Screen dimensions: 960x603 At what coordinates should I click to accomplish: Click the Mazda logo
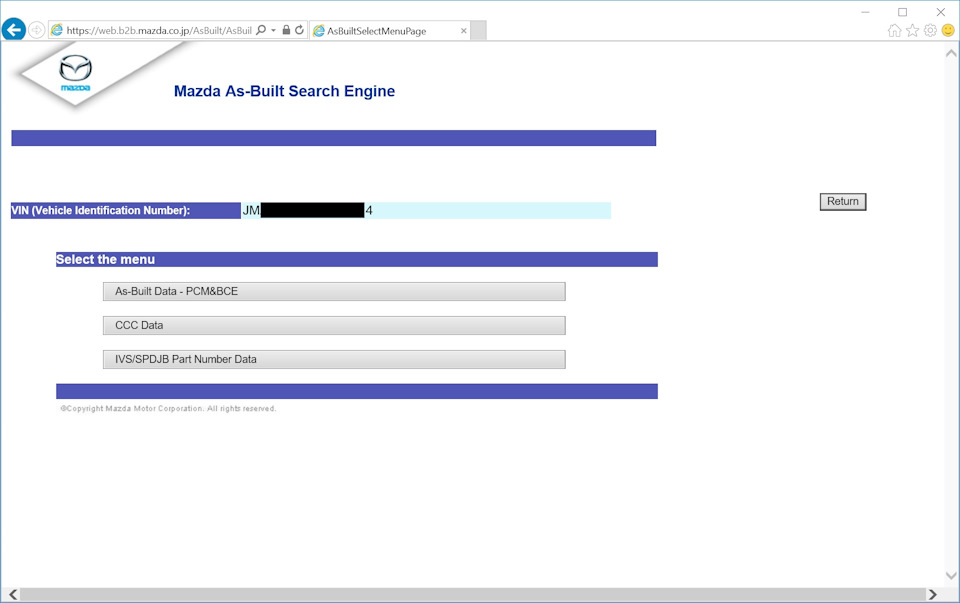75,73
